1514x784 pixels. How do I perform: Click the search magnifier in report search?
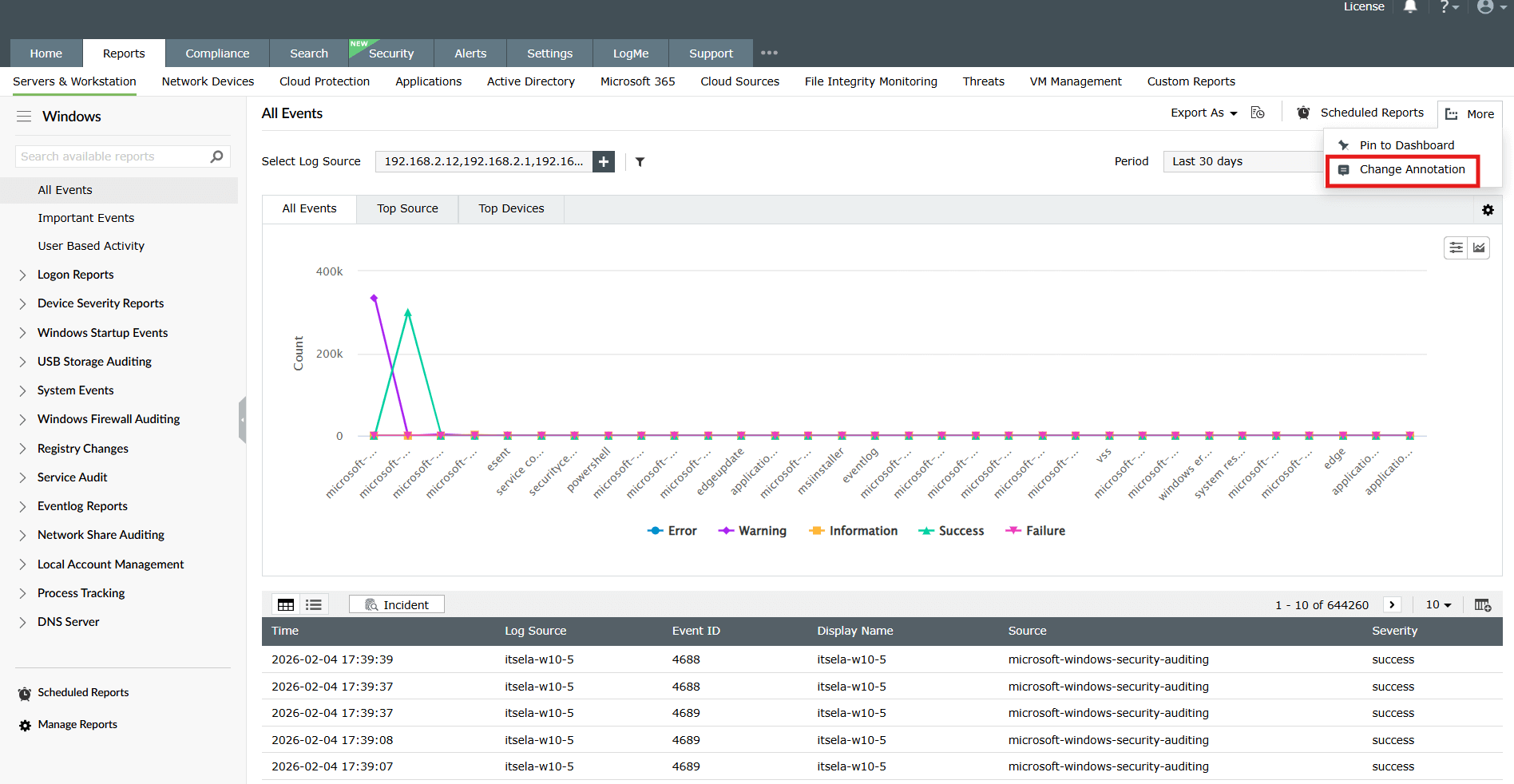point(216,156)
